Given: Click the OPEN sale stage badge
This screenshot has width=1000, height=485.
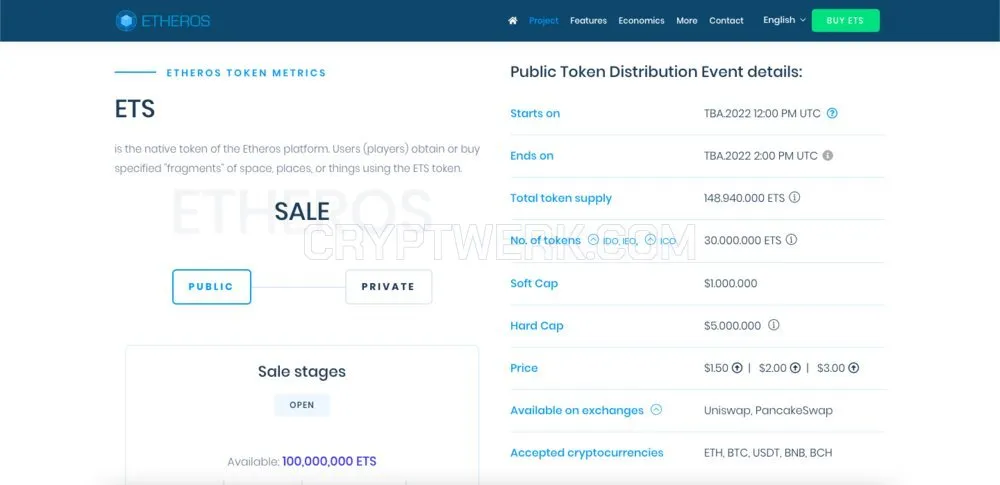Looking at the screenshot, I should pyautogui.click(x=302, y=405).
